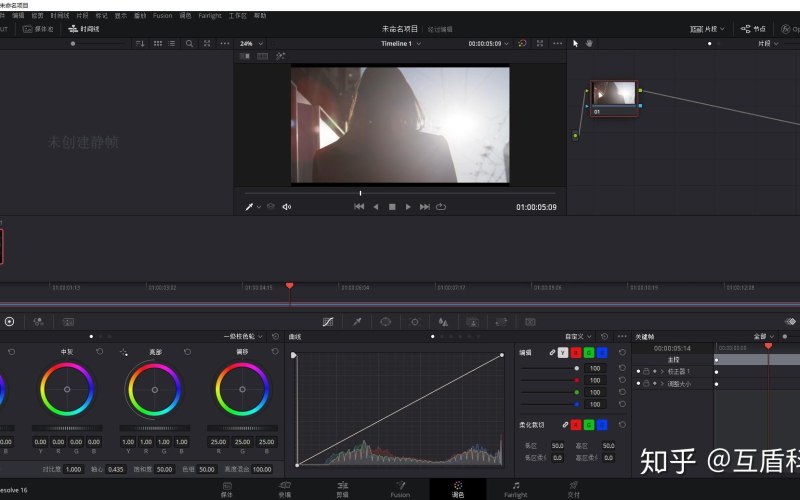Click the 媒体池 media pool button
The width and height of the screenshot is (800, 500).
[x=38, y=29]
